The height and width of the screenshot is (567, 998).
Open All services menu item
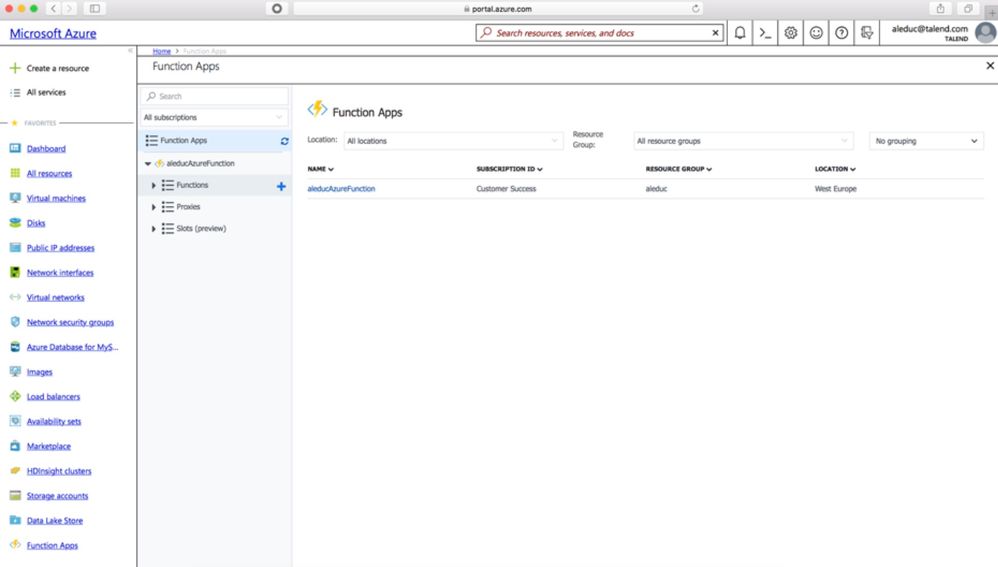click(x=46, y=92)
